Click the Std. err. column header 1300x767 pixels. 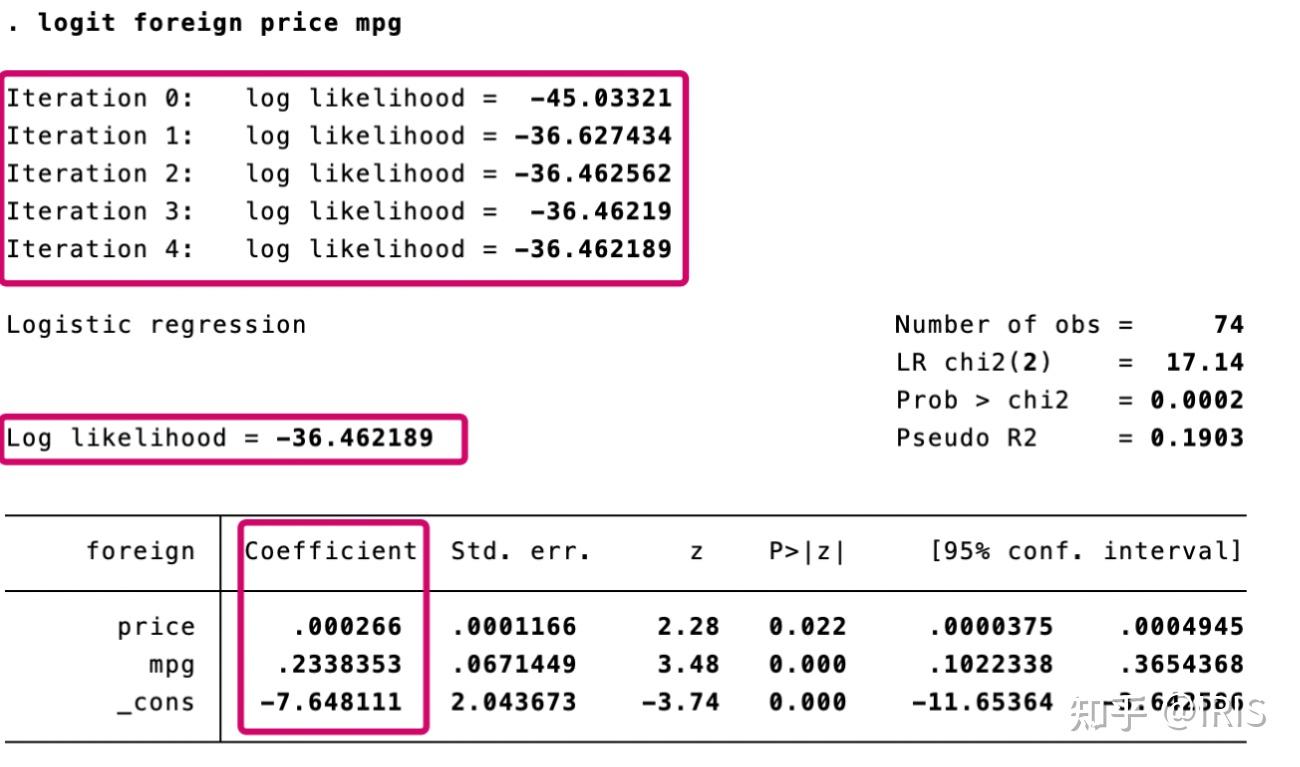[x=520, y=551]
